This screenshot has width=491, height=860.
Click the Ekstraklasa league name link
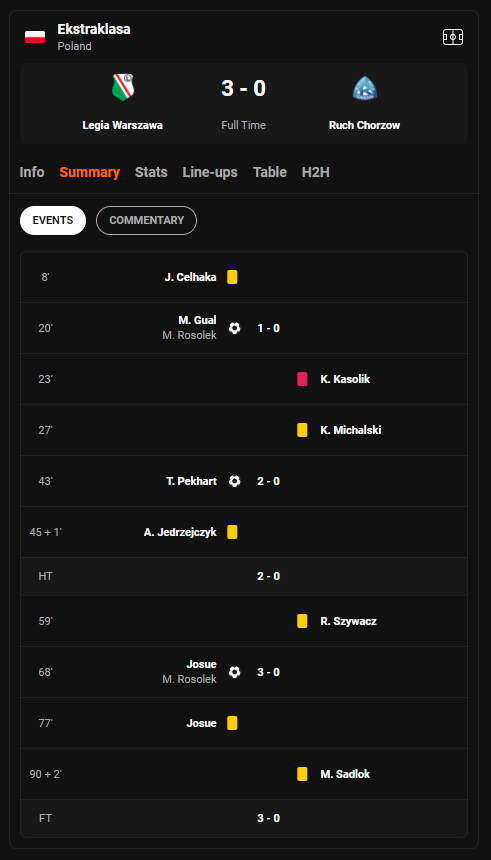tap(94, 29)
